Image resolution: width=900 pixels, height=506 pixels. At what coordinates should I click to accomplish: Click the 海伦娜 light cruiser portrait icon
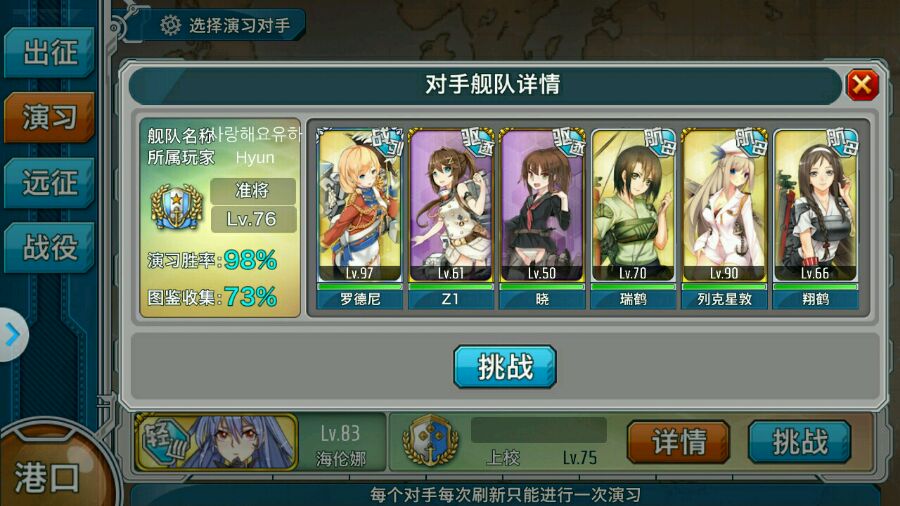[217, 442]
